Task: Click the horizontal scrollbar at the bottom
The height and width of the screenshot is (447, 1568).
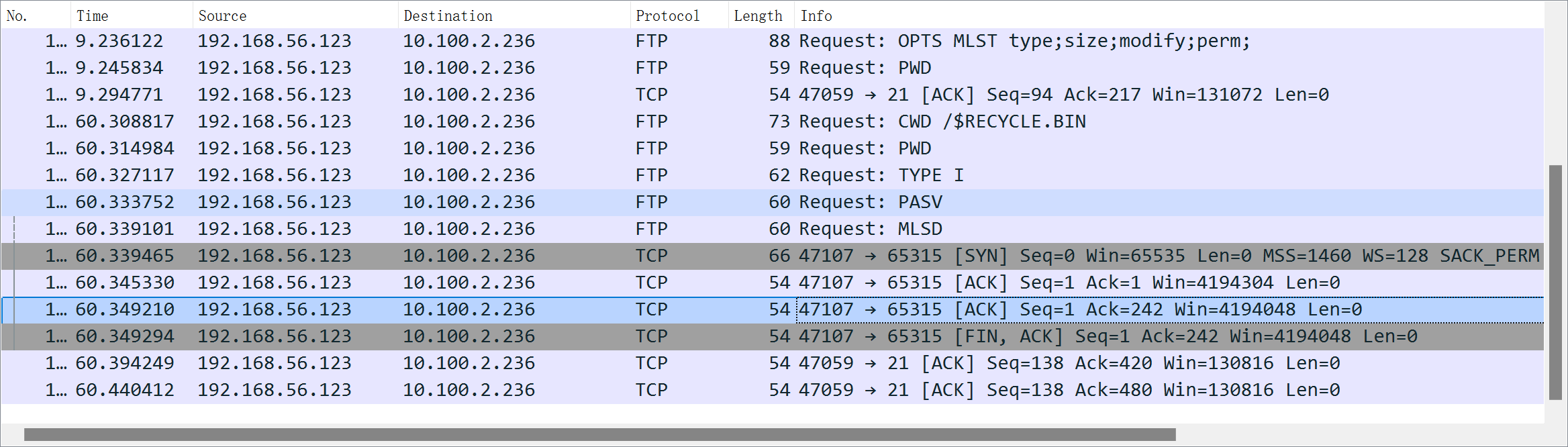Action: (x=599, y=435)
